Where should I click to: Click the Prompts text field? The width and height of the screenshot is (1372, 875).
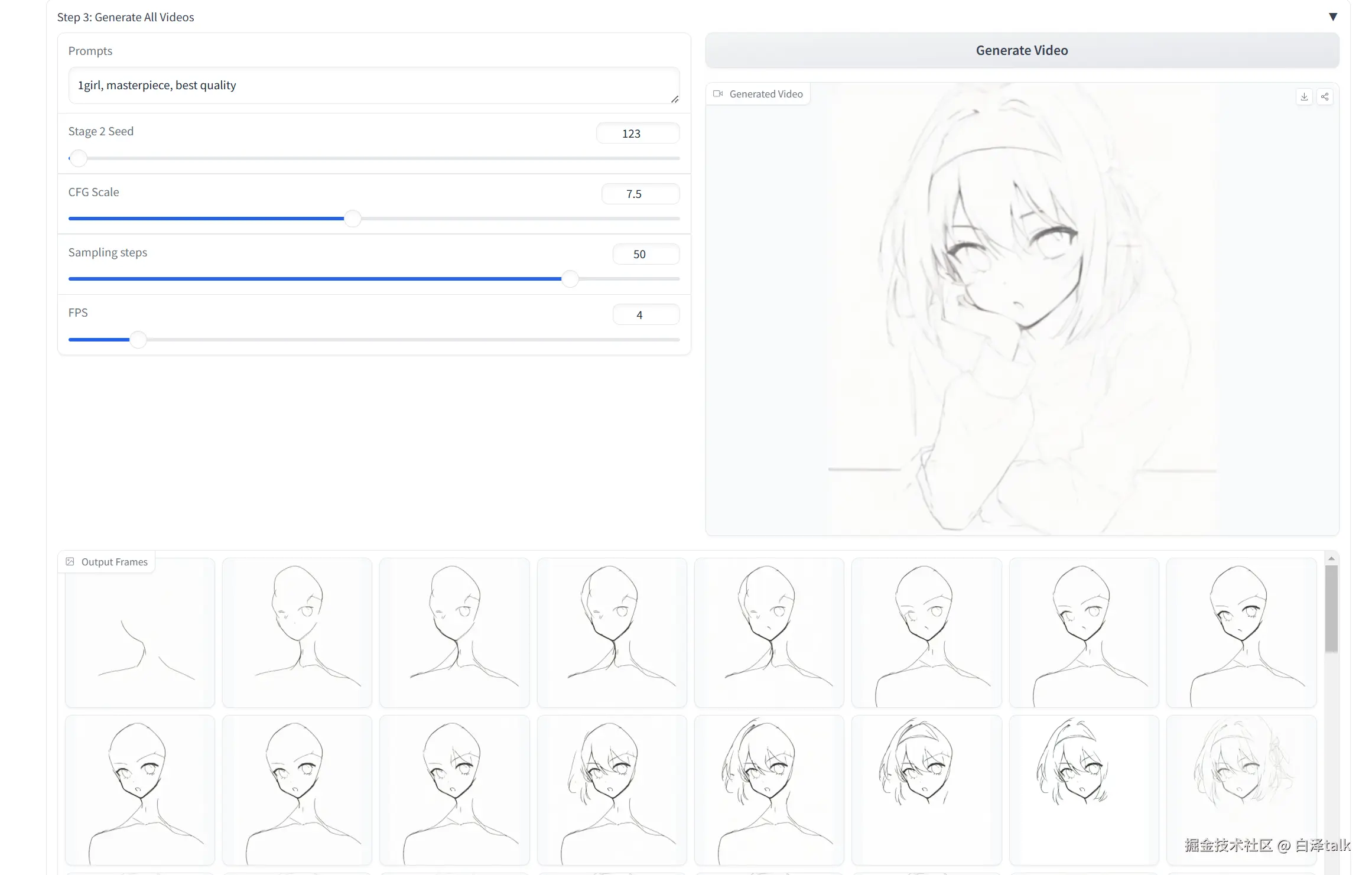click(373, 86)
